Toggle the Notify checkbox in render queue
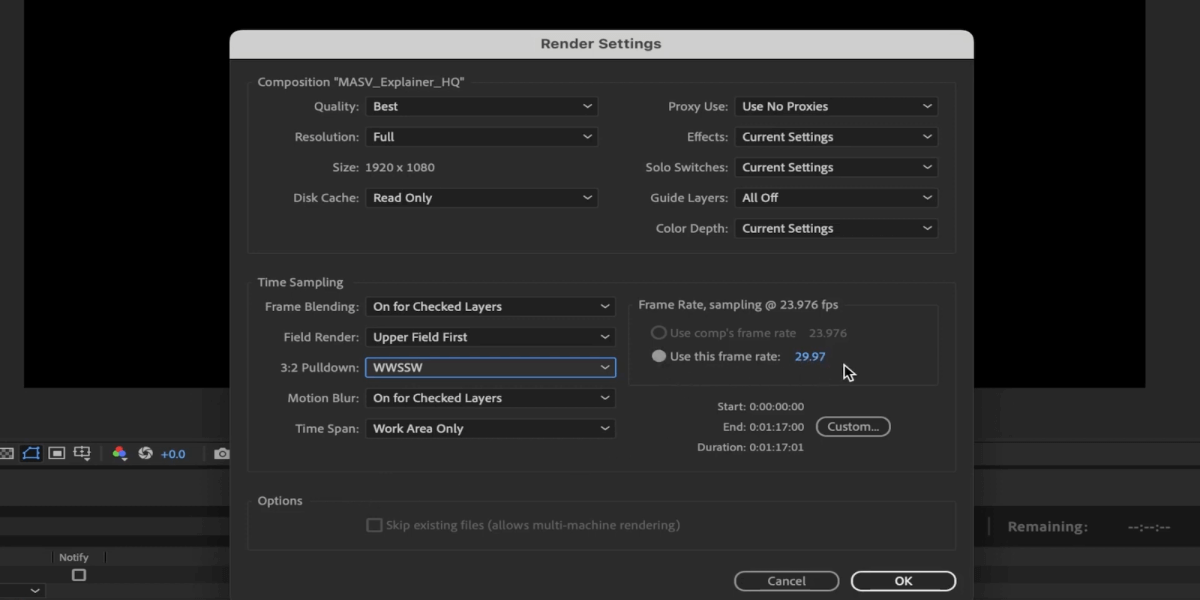Screen dimensions: 1200x600 point(79,575)
